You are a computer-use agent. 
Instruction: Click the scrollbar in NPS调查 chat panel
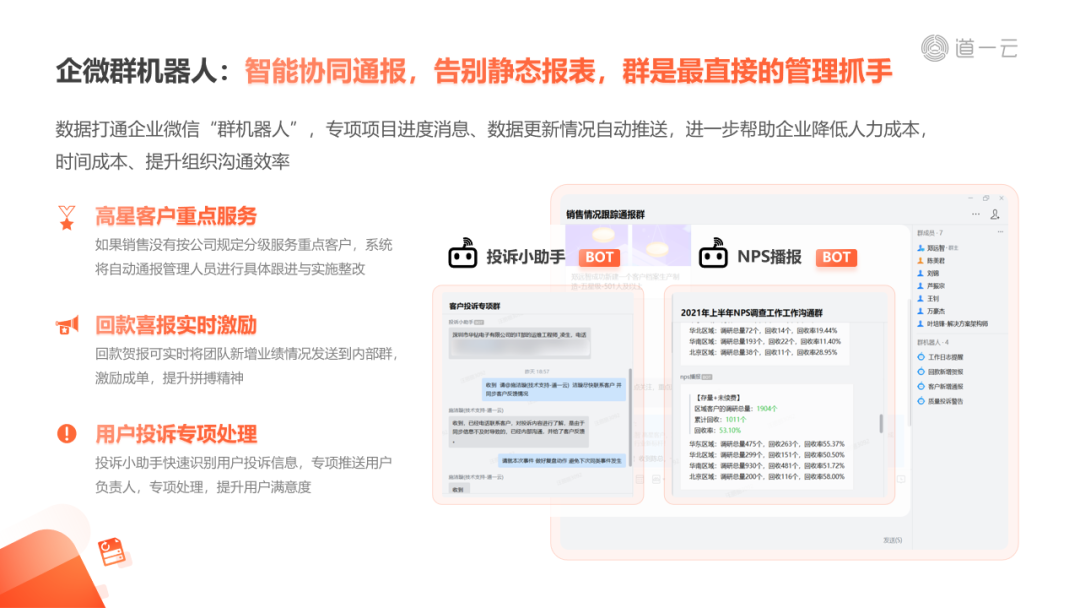click(x=881, y=423)
